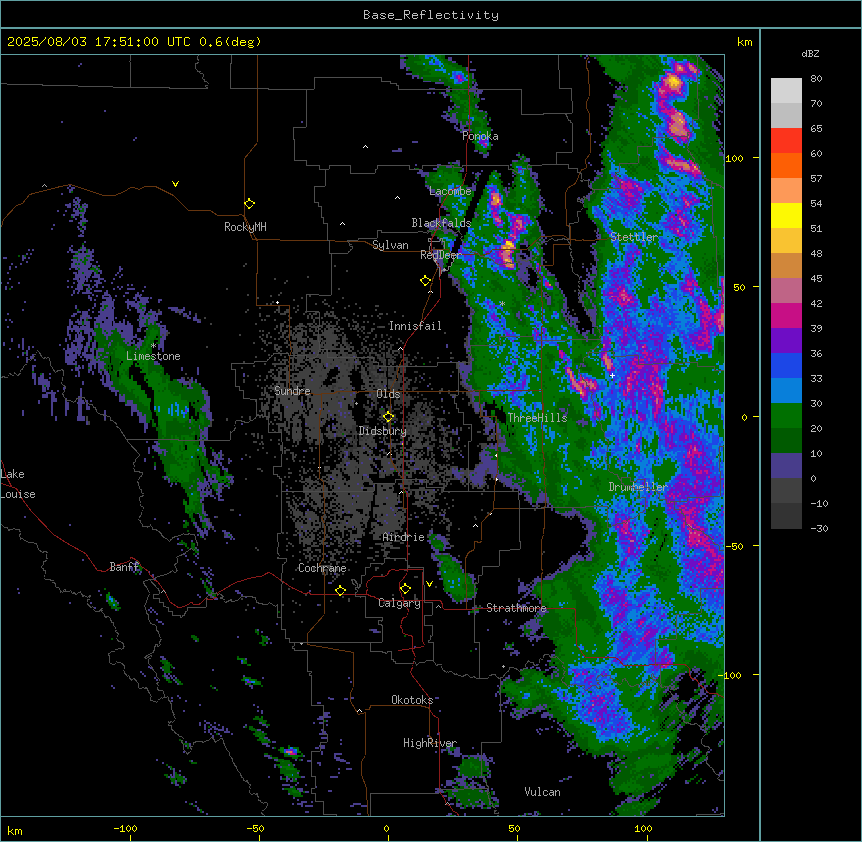Screen dimensions: 862x842
Task: Pick the slate swatch between 10 and 0
Action: tap(786, 466)
